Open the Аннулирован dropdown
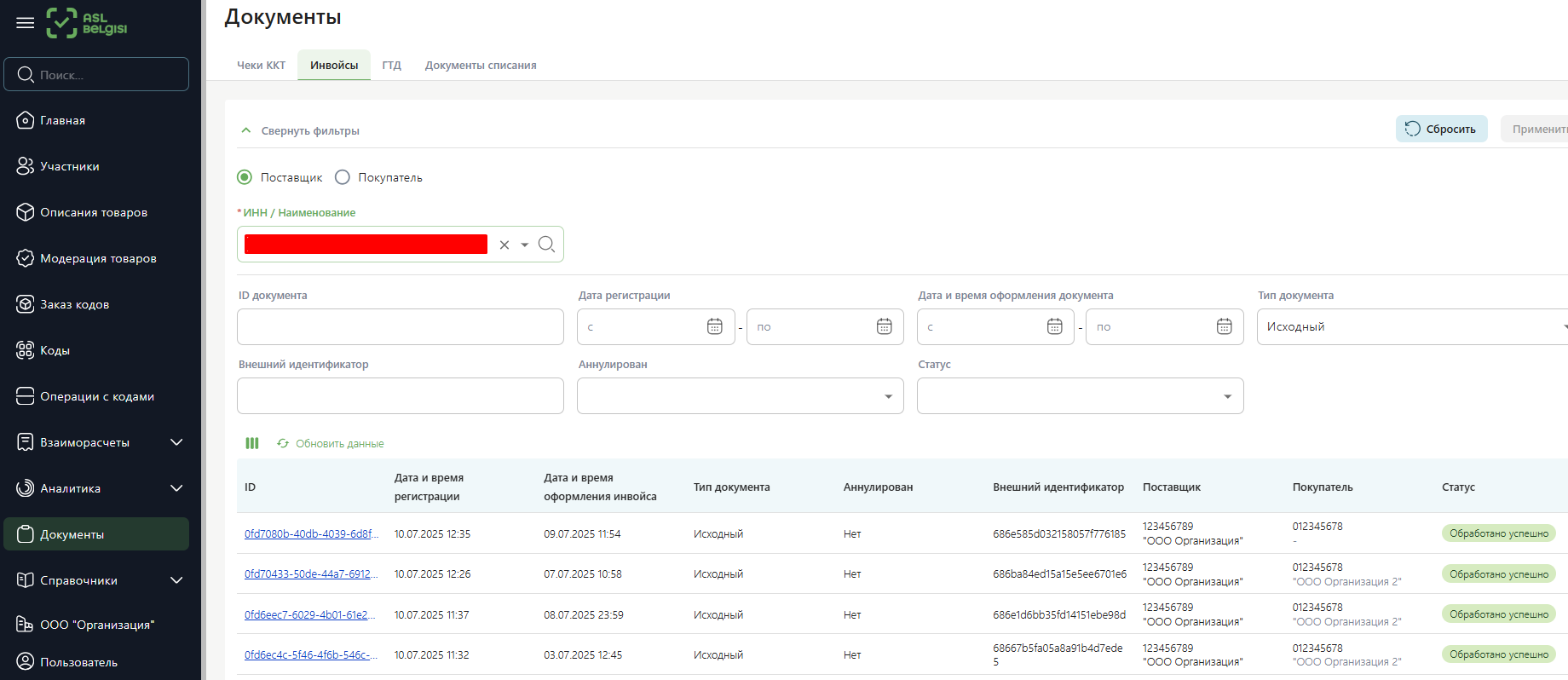The width and height of the screenshot is (1568, 680). [740, 396]
